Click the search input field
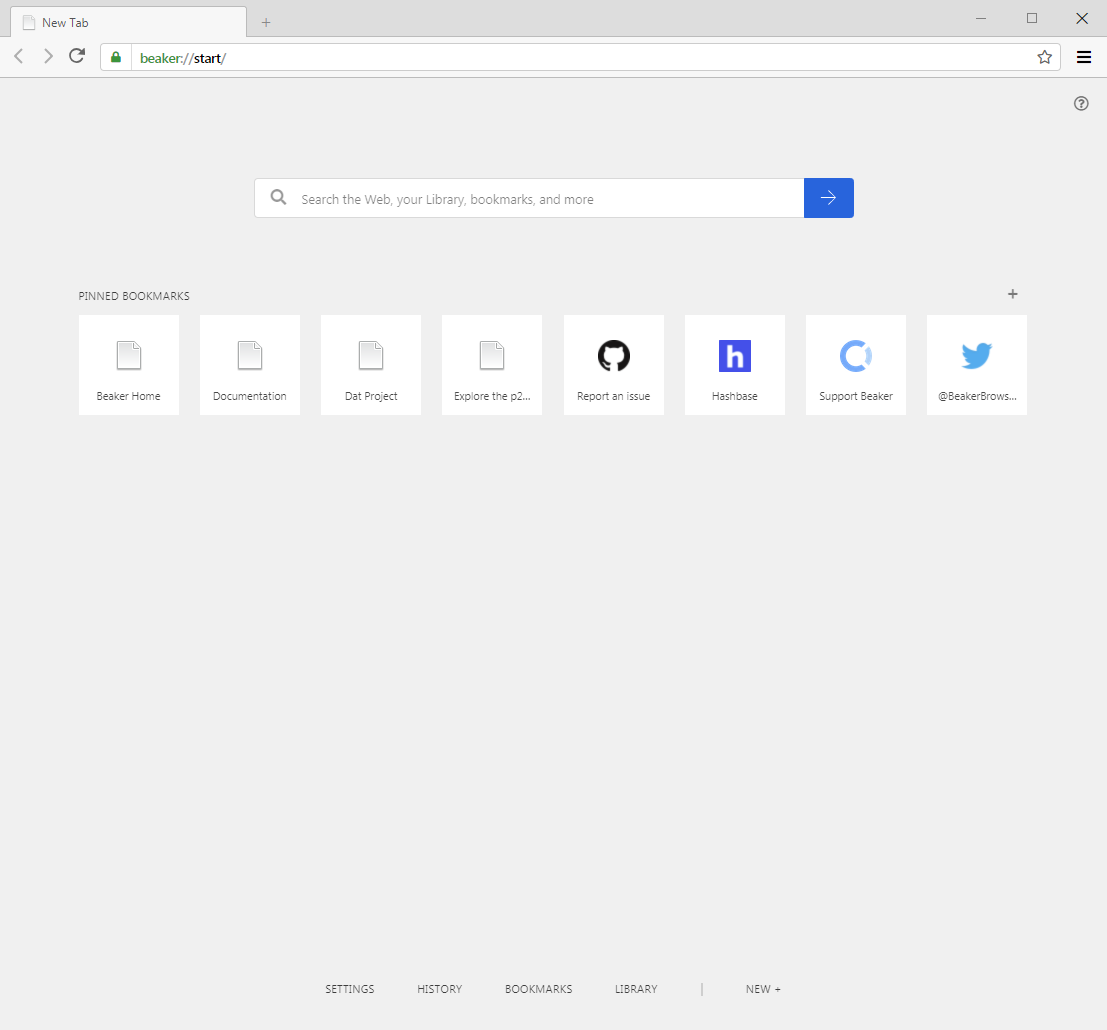 (x=529, y=198)
